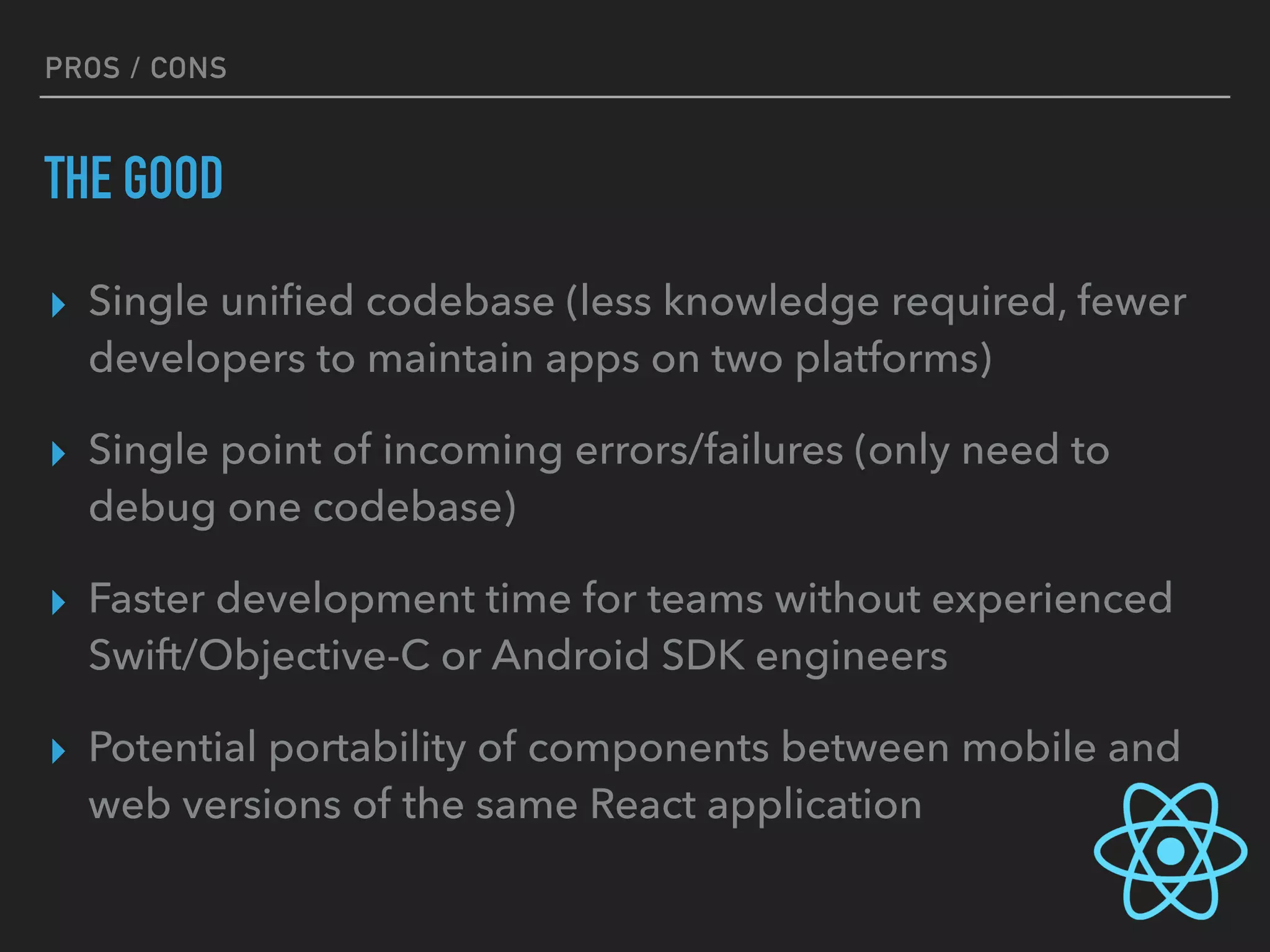Viewport: 1270px width, 952px height.
Task: Click the word "errors/failures"
Action: [709, 451]
